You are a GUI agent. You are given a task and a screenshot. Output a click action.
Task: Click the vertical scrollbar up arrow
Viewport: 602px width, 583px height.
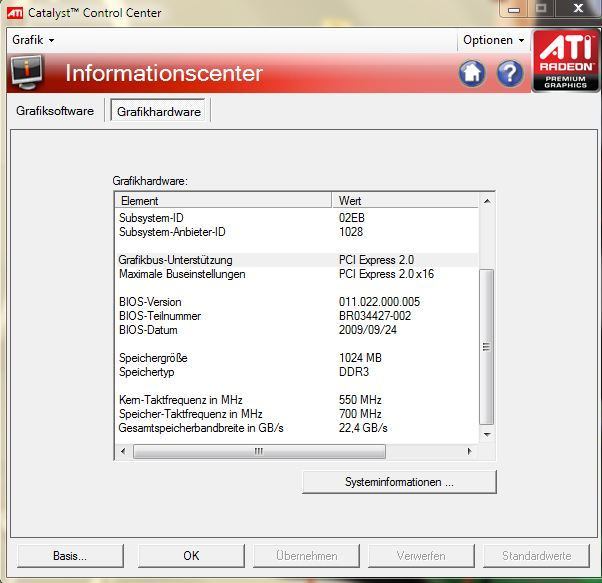(487, 201)
